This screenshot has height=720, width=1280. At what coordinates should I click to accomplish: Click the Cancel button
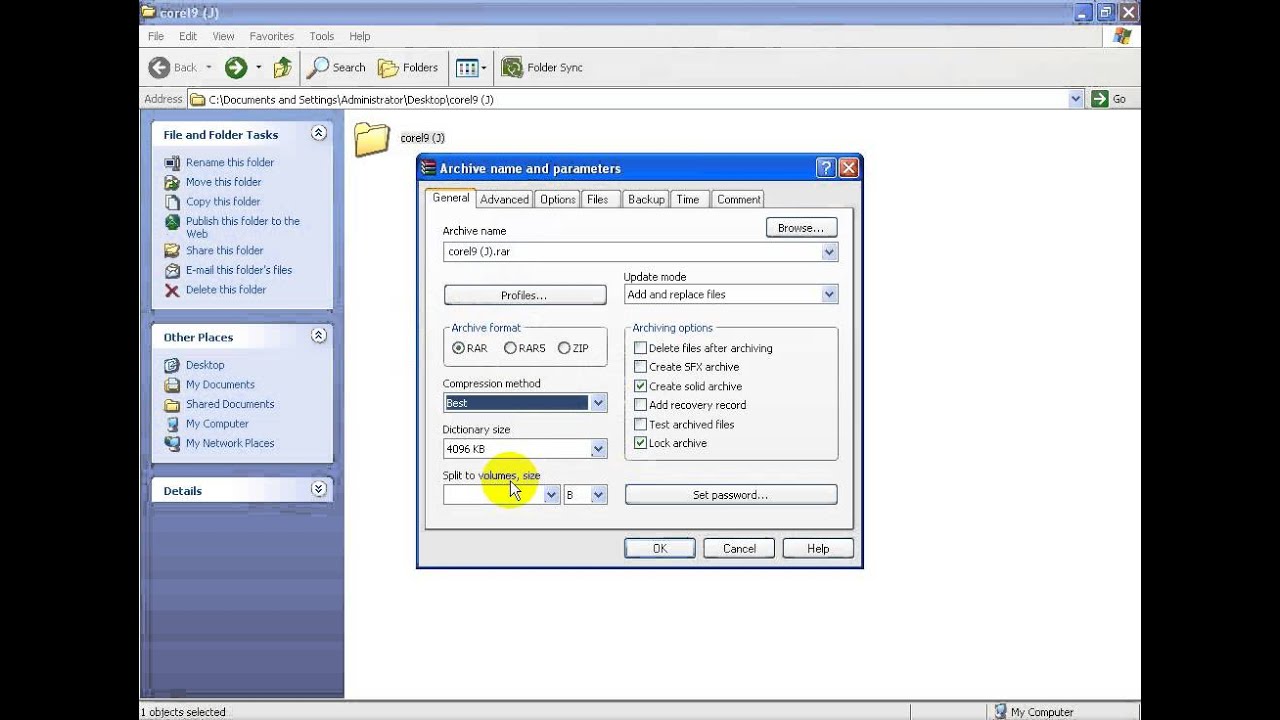point(739,548)
